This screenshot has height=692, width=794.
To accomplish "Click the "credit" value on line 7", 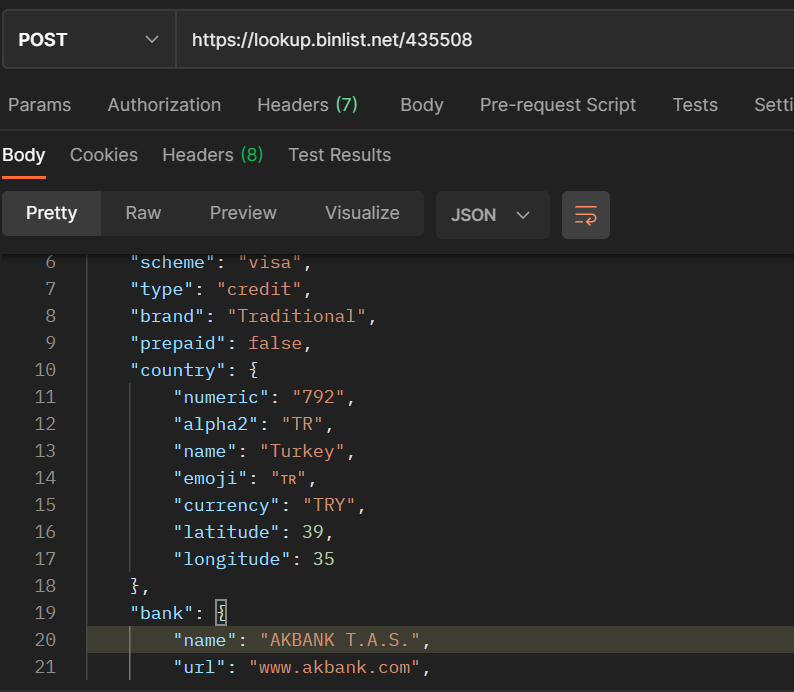I will pyautogui.click(x=259, y=289).
